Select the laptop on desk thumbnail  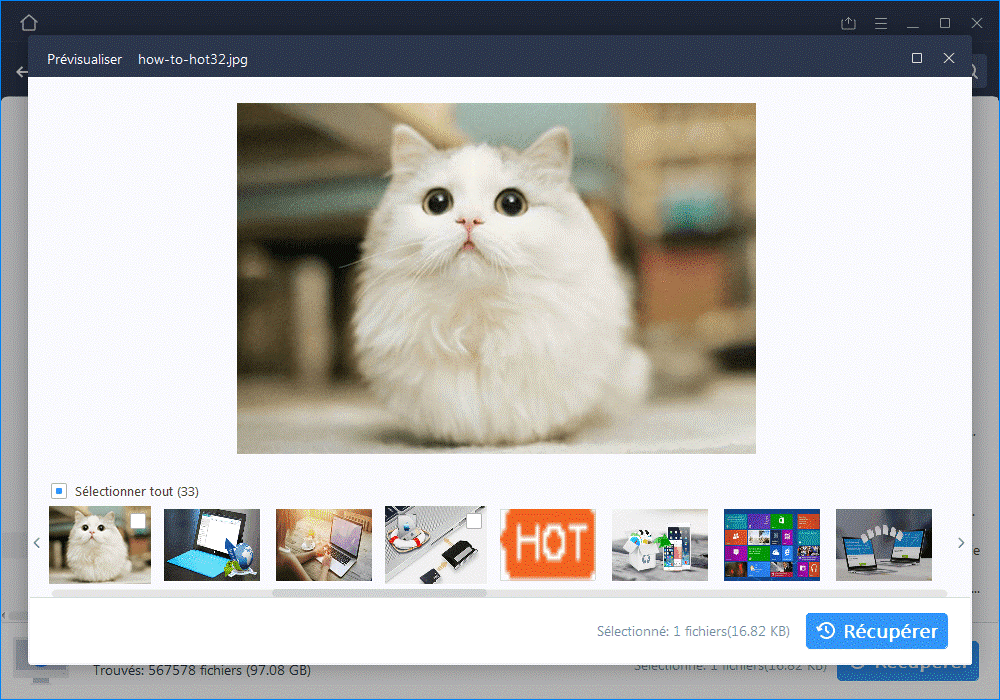coord(324,545)
